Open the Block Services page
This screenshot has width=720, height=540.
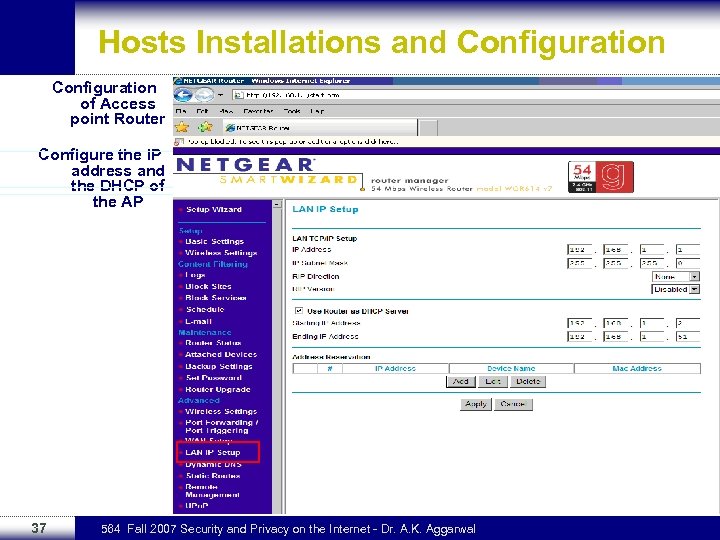click(x=216, y=298)
